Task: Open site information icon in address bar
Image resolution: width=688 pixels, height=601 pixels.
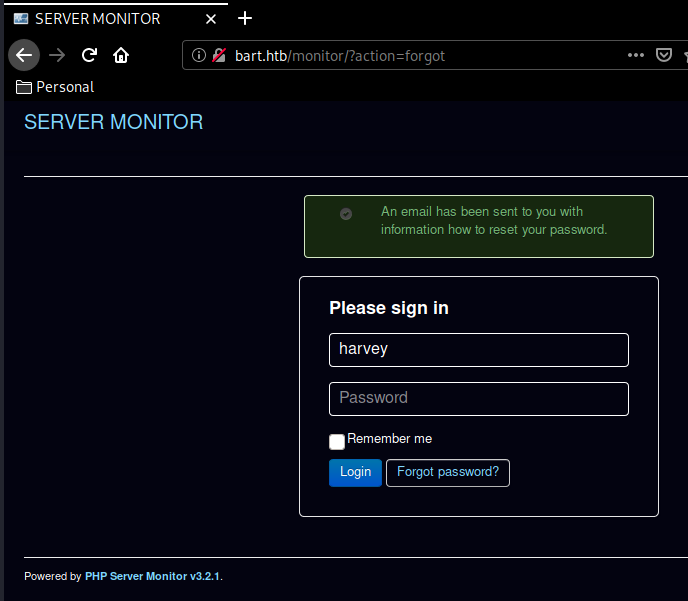Action: pos(199,56)
